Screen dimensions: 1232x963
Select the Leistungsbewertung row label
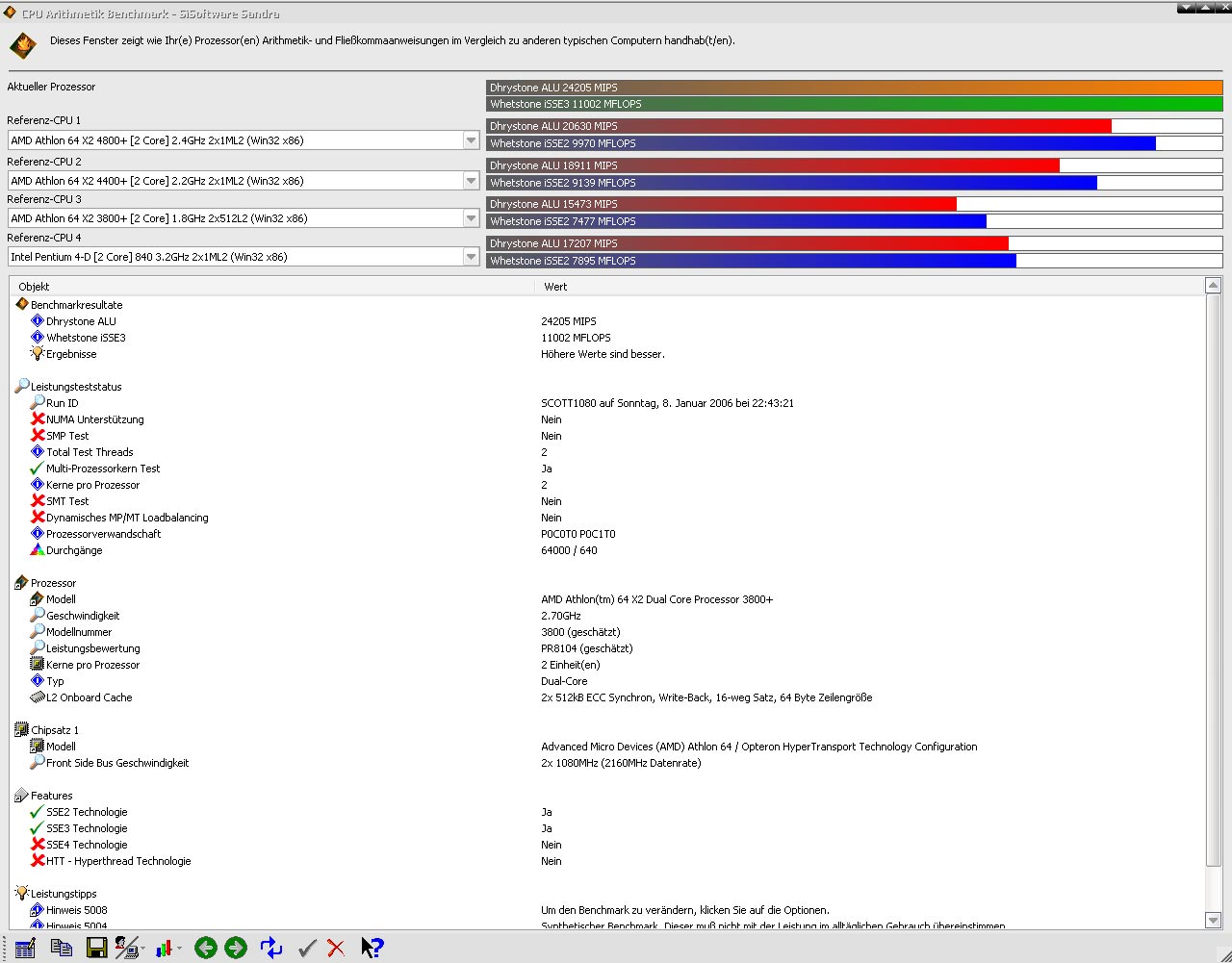tap(93, 648)
